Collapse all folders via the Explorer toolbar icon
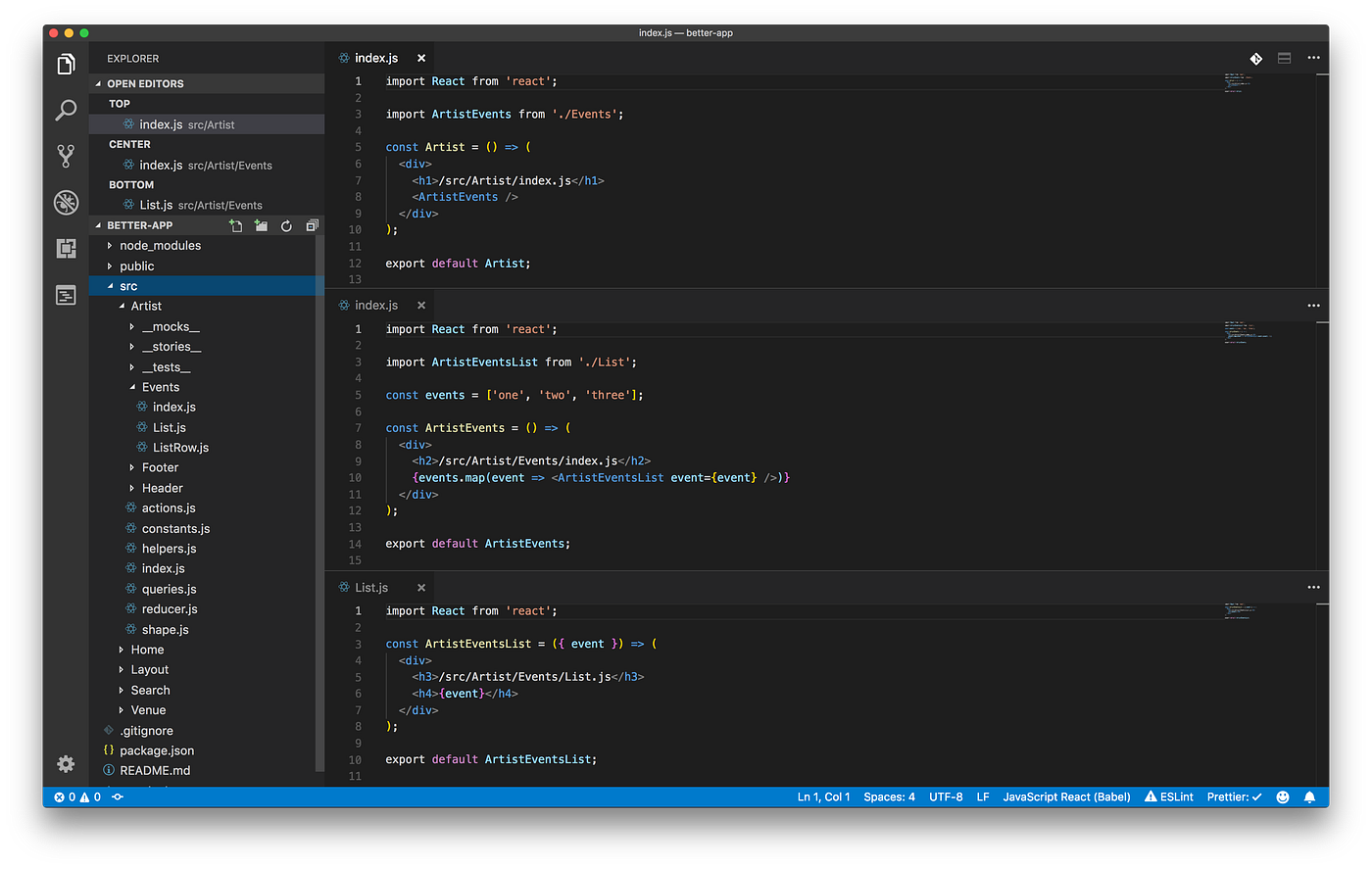The image size is (1372, 869). [311, 224]
